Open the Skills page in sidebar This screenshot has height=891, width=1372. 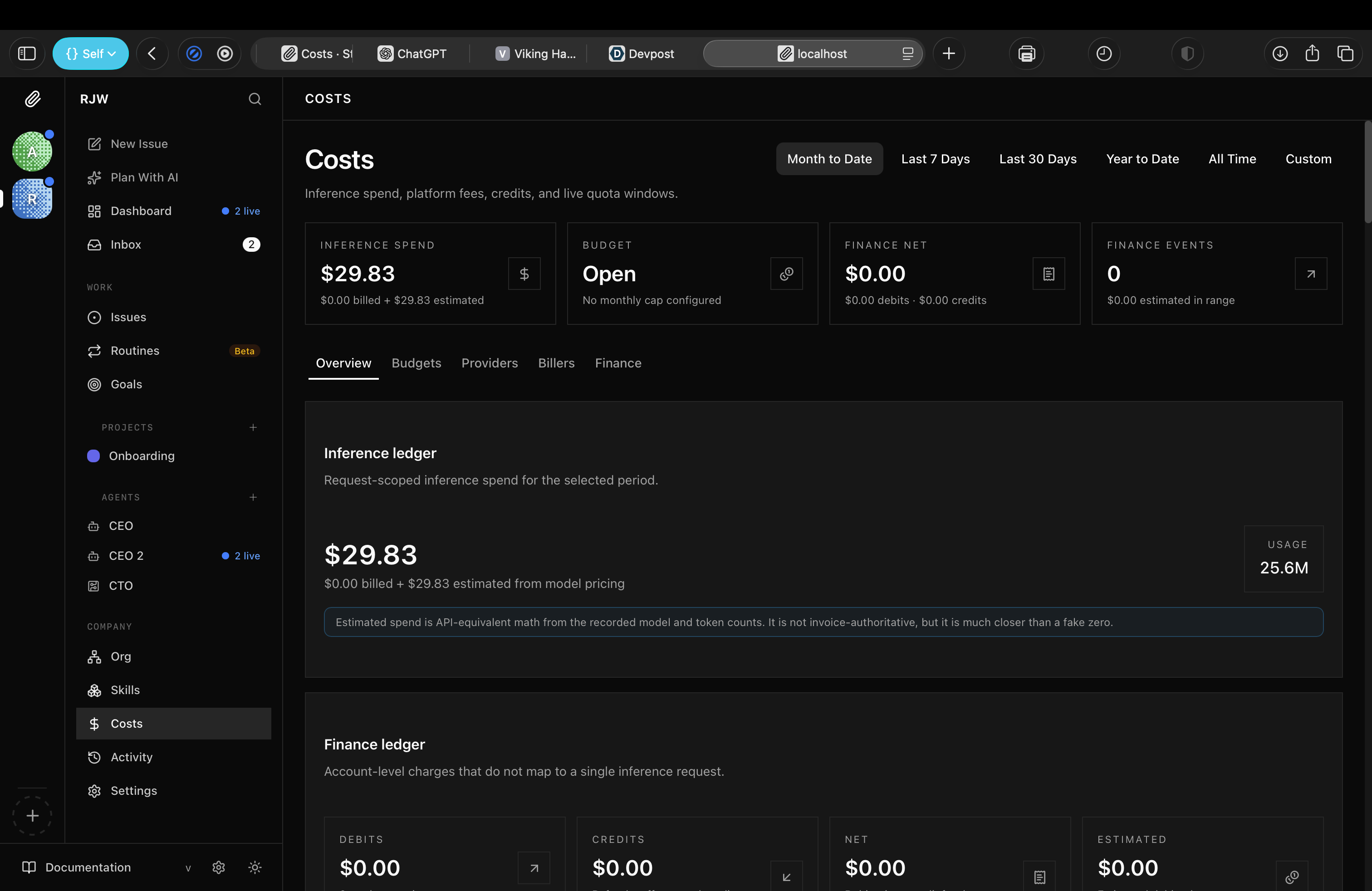[125, 690]
